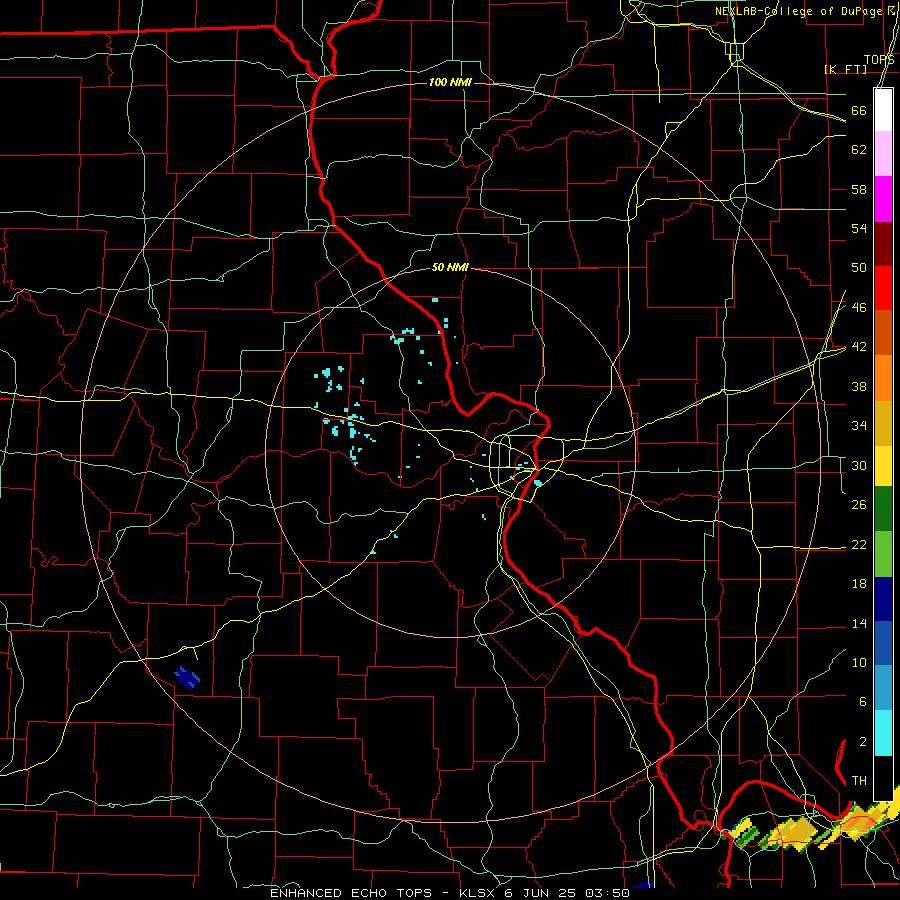Pick the cyan legend swatch
900x900 pixels.
[883, 733]
